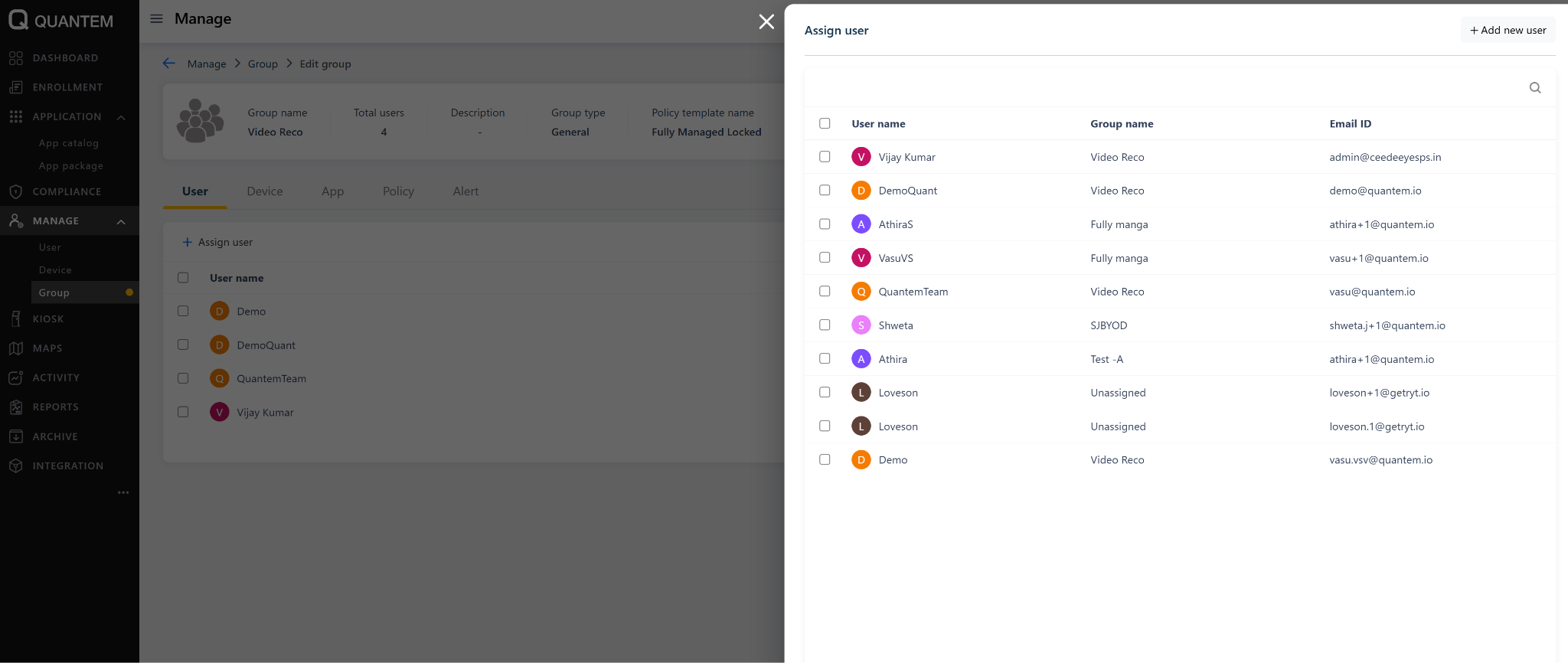The image size is (1568, 663).
Task: Collapse the Application sidebar section
Action: 121,117
